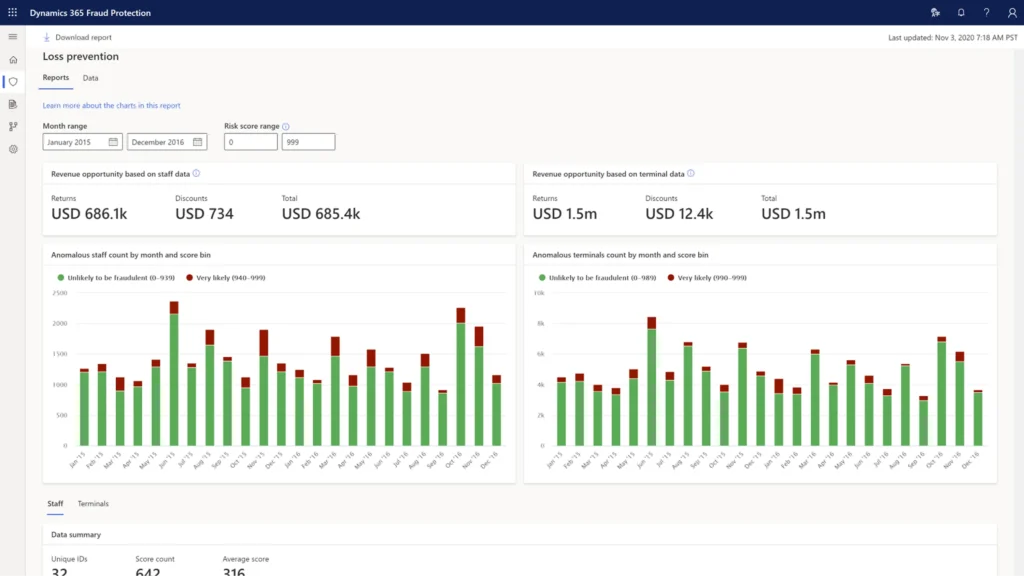The width and height of the screenshot is (1024, 576).
Task: Click the risk score maximum field showing 999
Action: point(308,142)
